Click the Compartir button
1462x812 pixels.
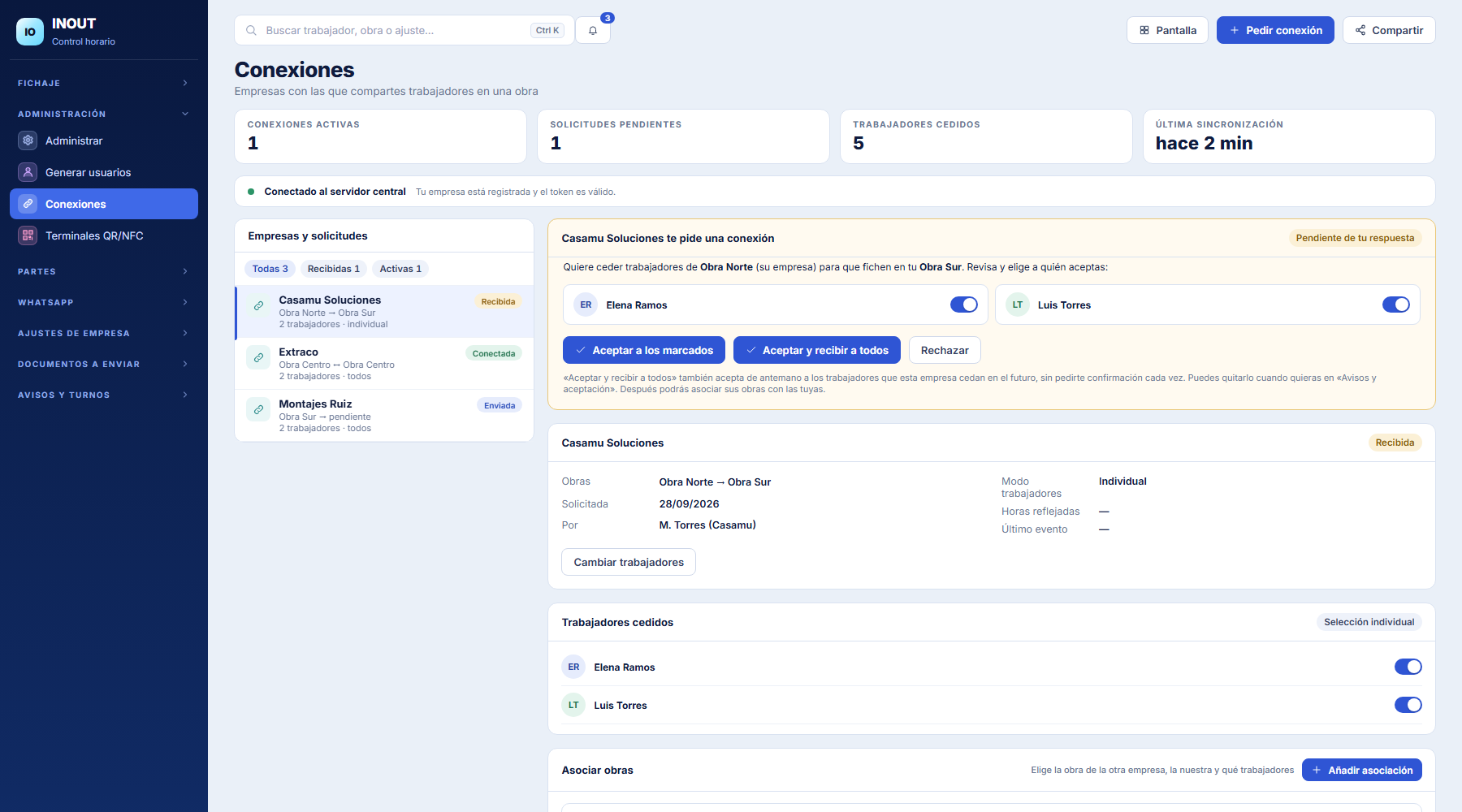click(x=1389, y=30)
